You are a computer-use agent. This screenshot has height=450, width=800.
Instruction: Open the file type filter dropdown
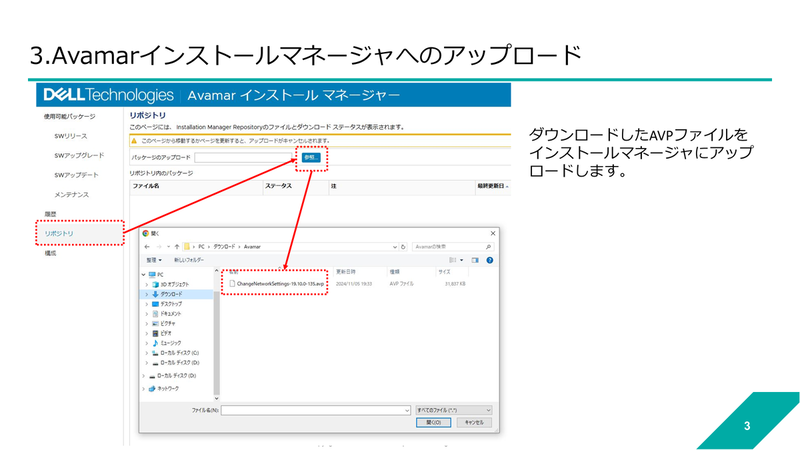point(488,410)
